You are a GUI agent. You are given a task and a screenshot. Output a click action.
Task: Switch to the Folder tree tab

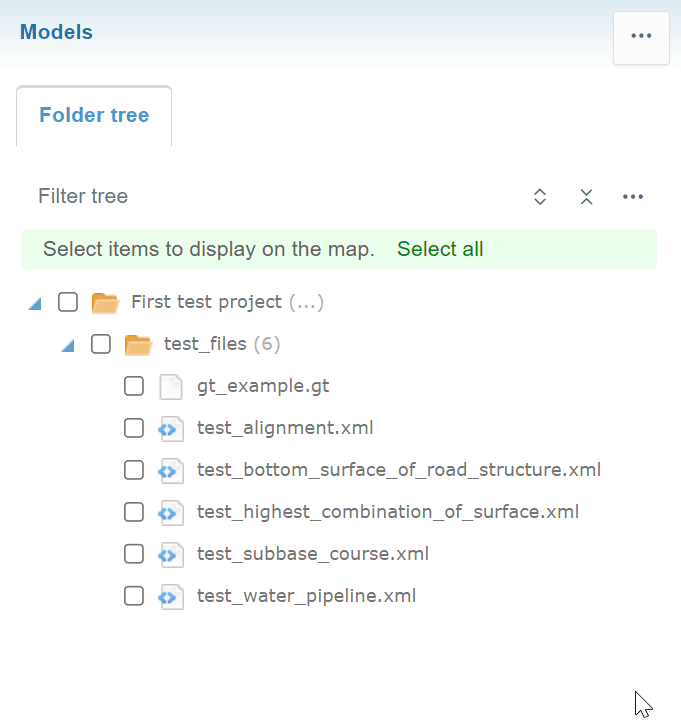point(94,115)
